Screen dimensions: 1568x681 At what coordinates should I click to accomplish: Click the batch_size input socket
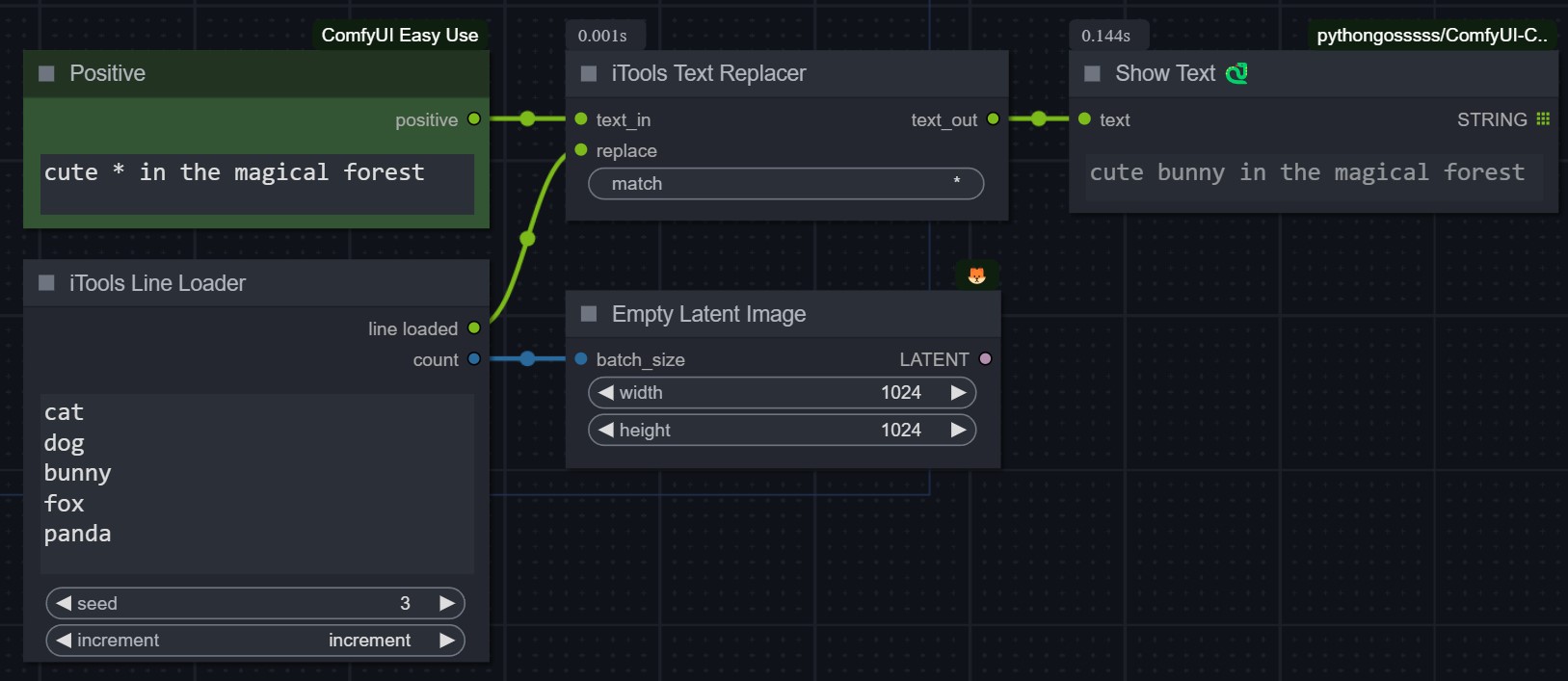(x=581, y=358)
